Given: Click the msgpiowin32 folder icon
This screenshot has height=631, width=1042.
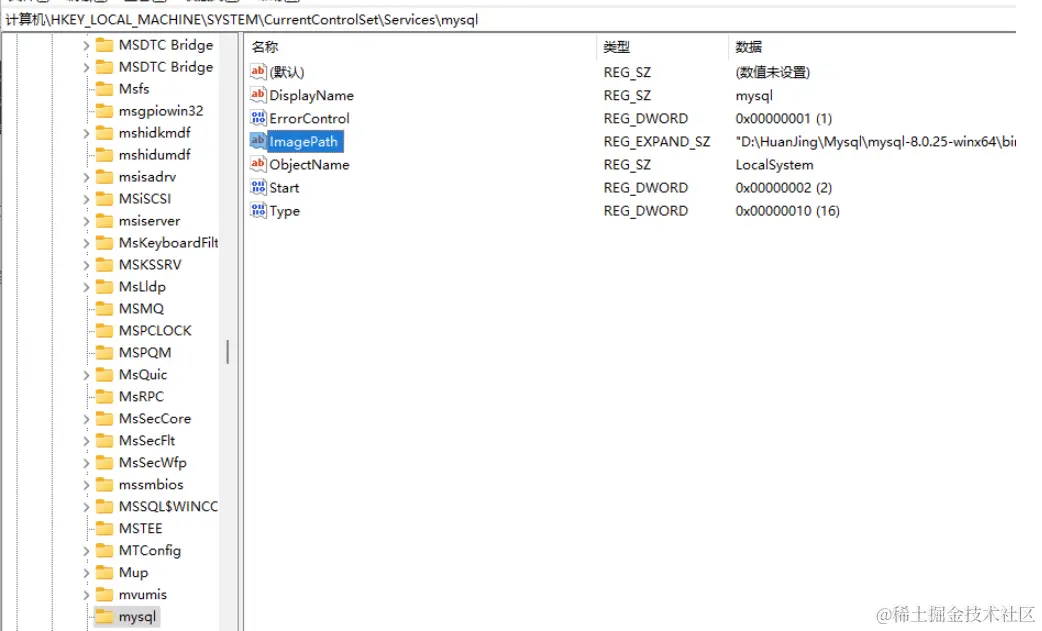Looking at the screenshot, I should pyautogui.click(x=104, y=110).
